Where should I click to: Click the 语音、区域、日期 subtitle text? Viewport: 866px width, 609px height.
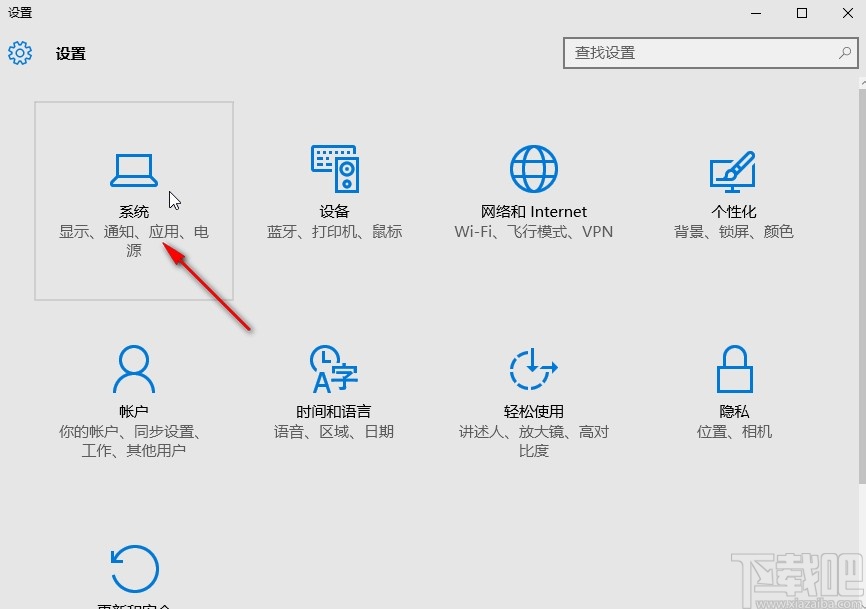(x=334, y=432)
